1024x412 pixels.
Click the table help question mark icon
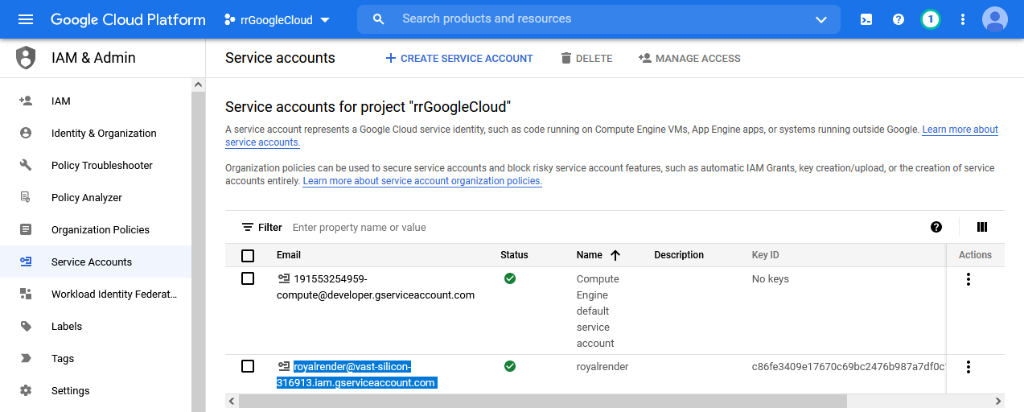(x=936, y=227)
